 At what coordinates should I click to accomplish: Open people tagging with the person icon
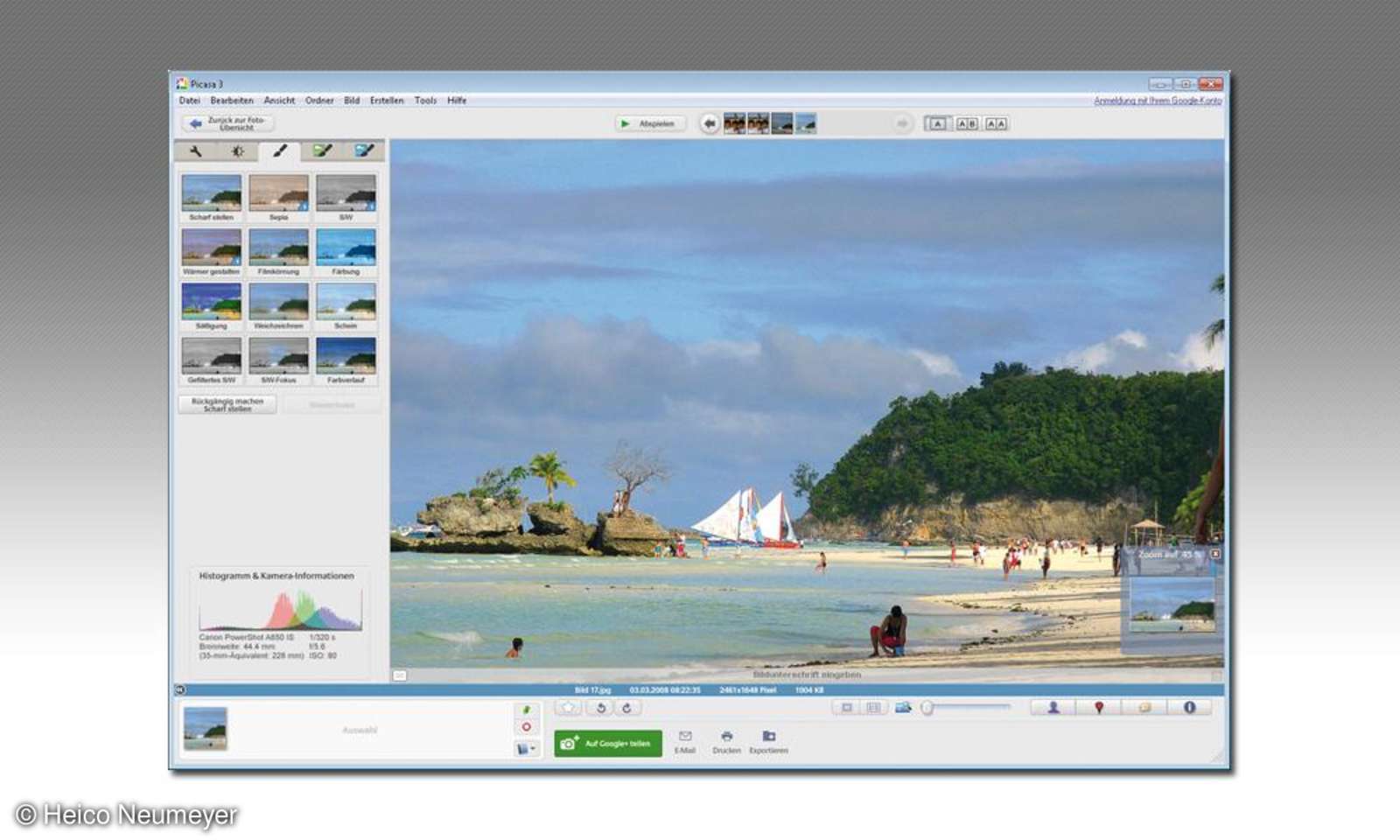tap(1054, 709)
